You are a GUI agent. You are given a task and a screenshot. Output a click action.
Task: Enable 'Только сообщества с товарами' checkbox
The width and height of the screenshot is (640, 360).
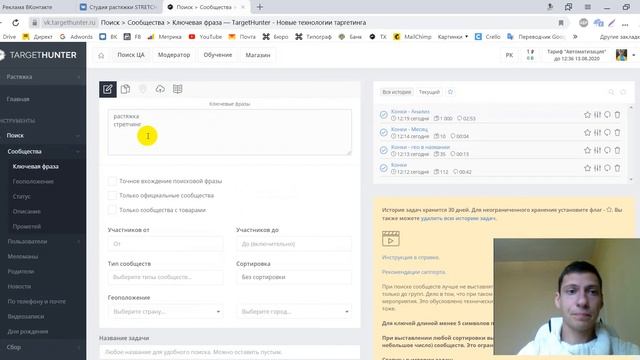point(112,210)
